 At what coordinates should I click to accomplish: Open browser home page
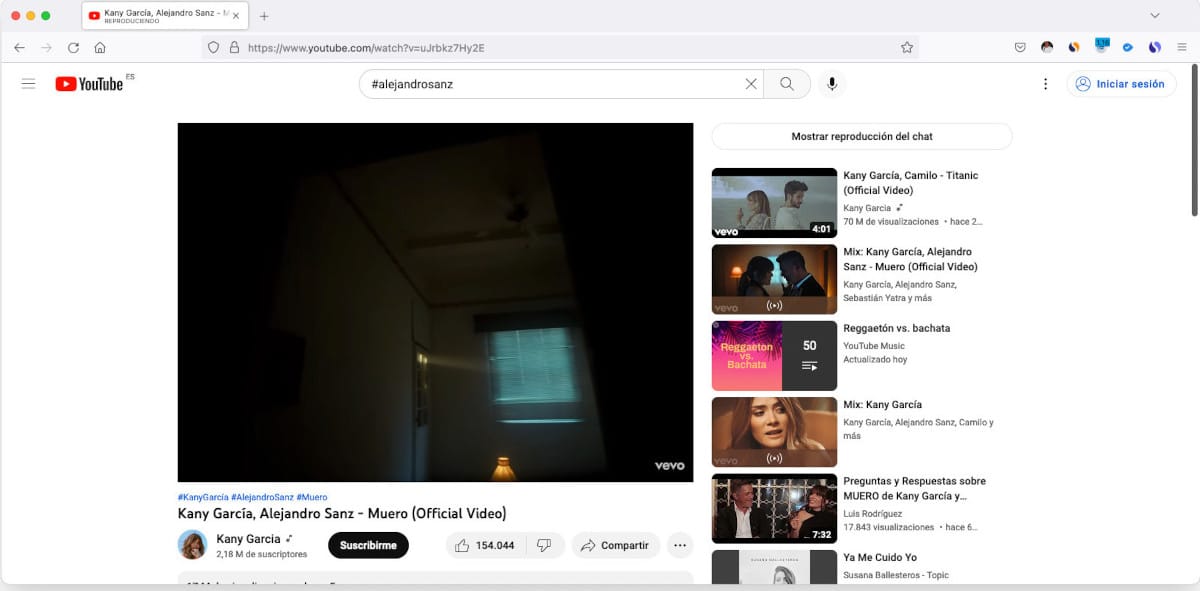pos(100,47)
